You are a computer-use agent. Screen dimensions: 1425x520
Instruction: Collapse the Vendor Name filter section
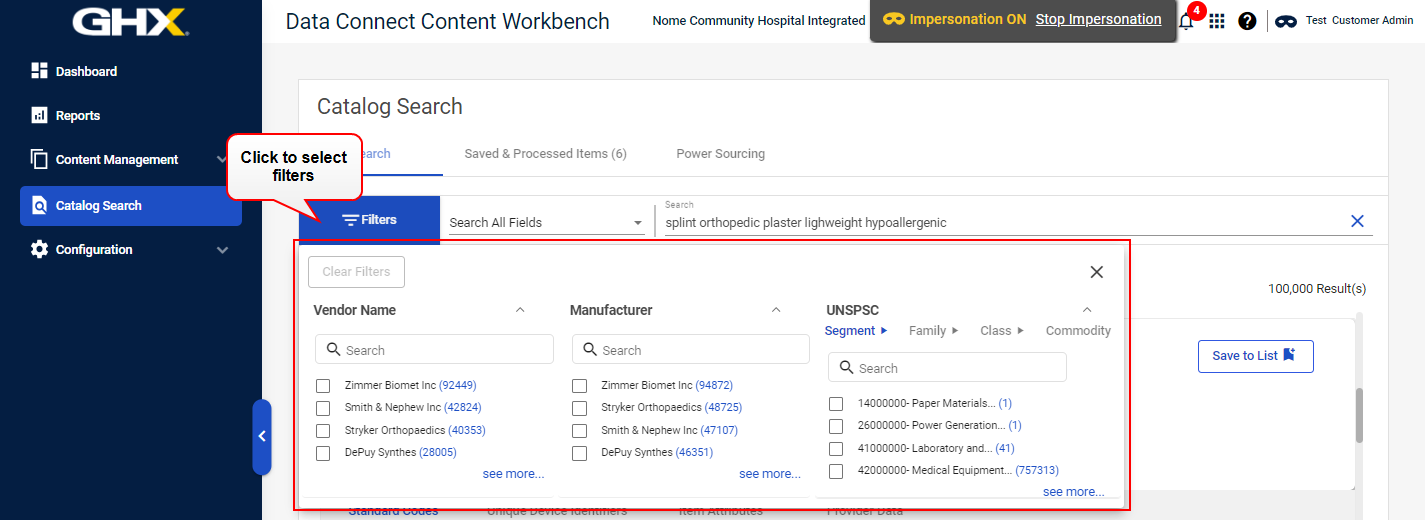click(x=520, y=310)
